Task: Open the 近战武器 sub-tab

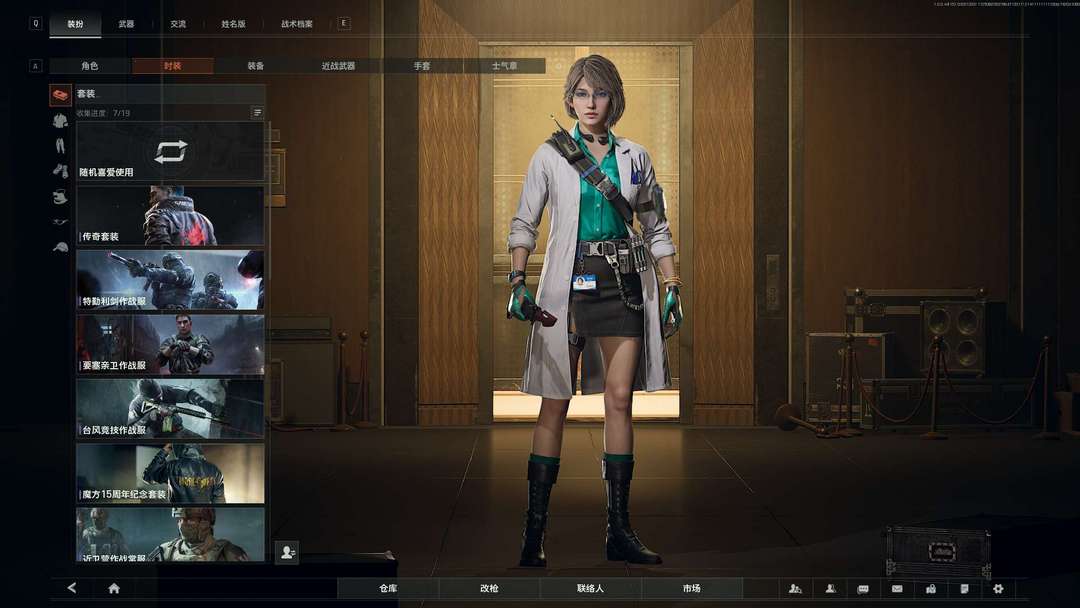Action: [x=338, y=66]
